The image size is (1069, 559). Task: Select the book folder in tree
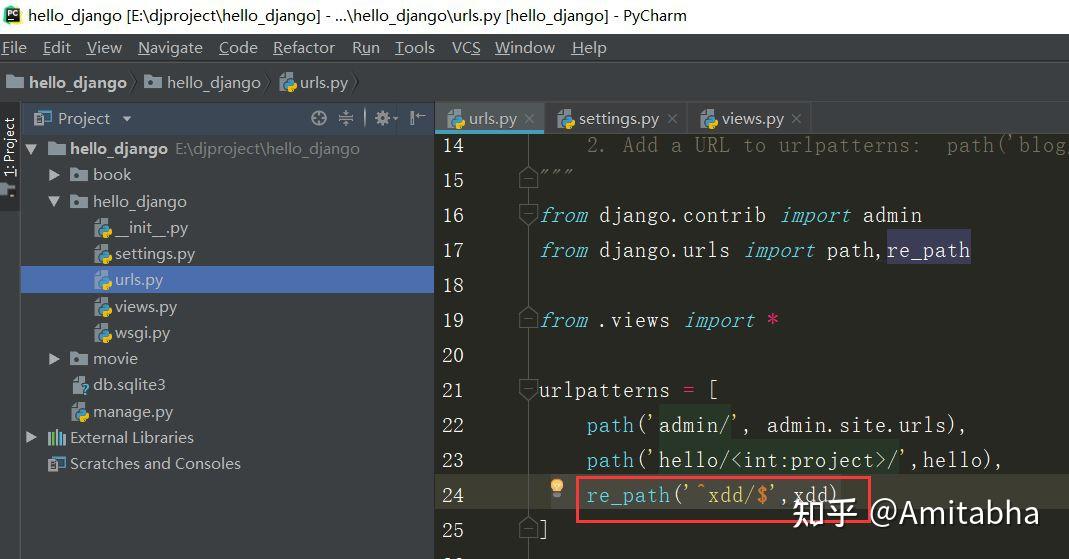112,175
